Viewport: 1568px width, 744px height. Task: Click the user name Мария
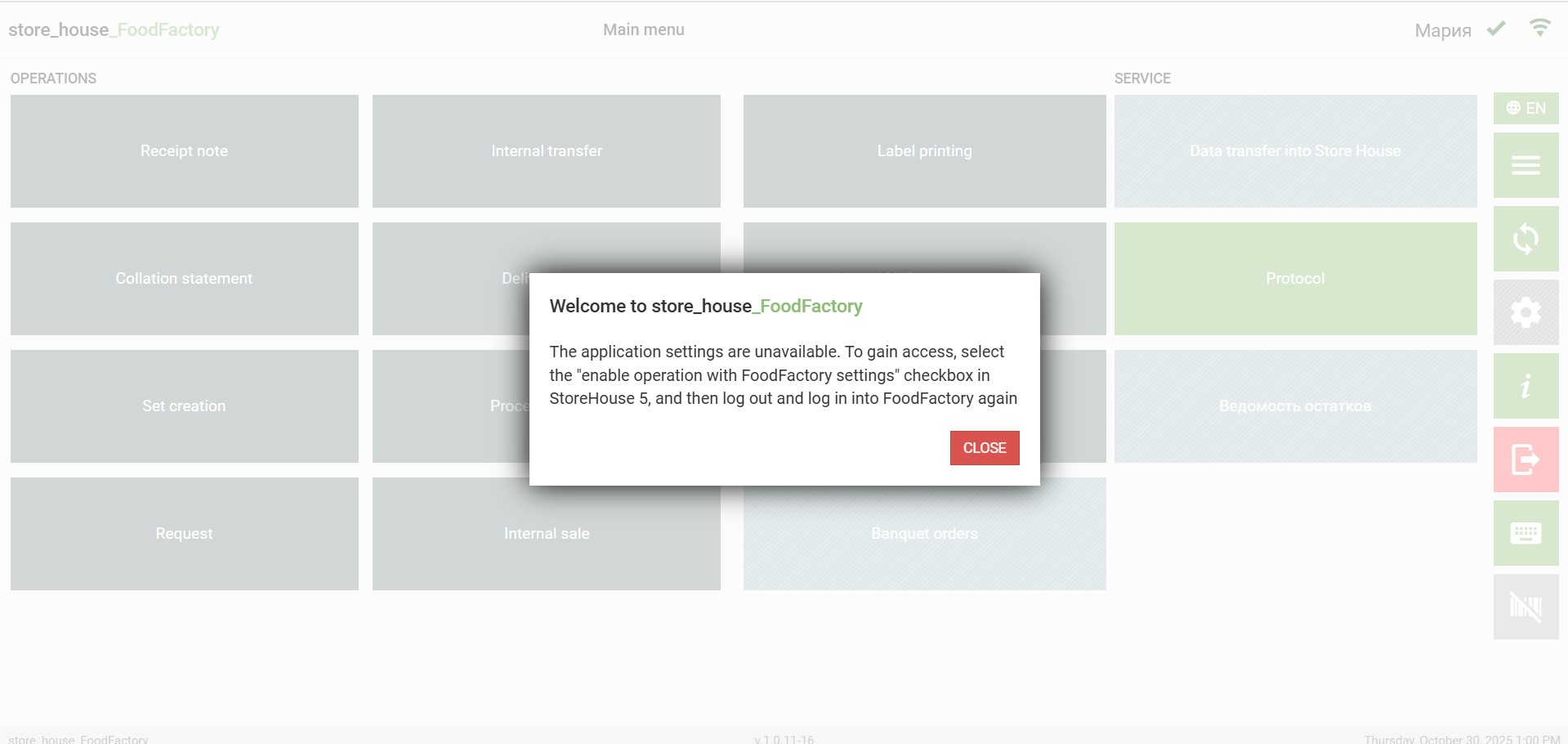pyautogui.click(x=1442, y=30)
